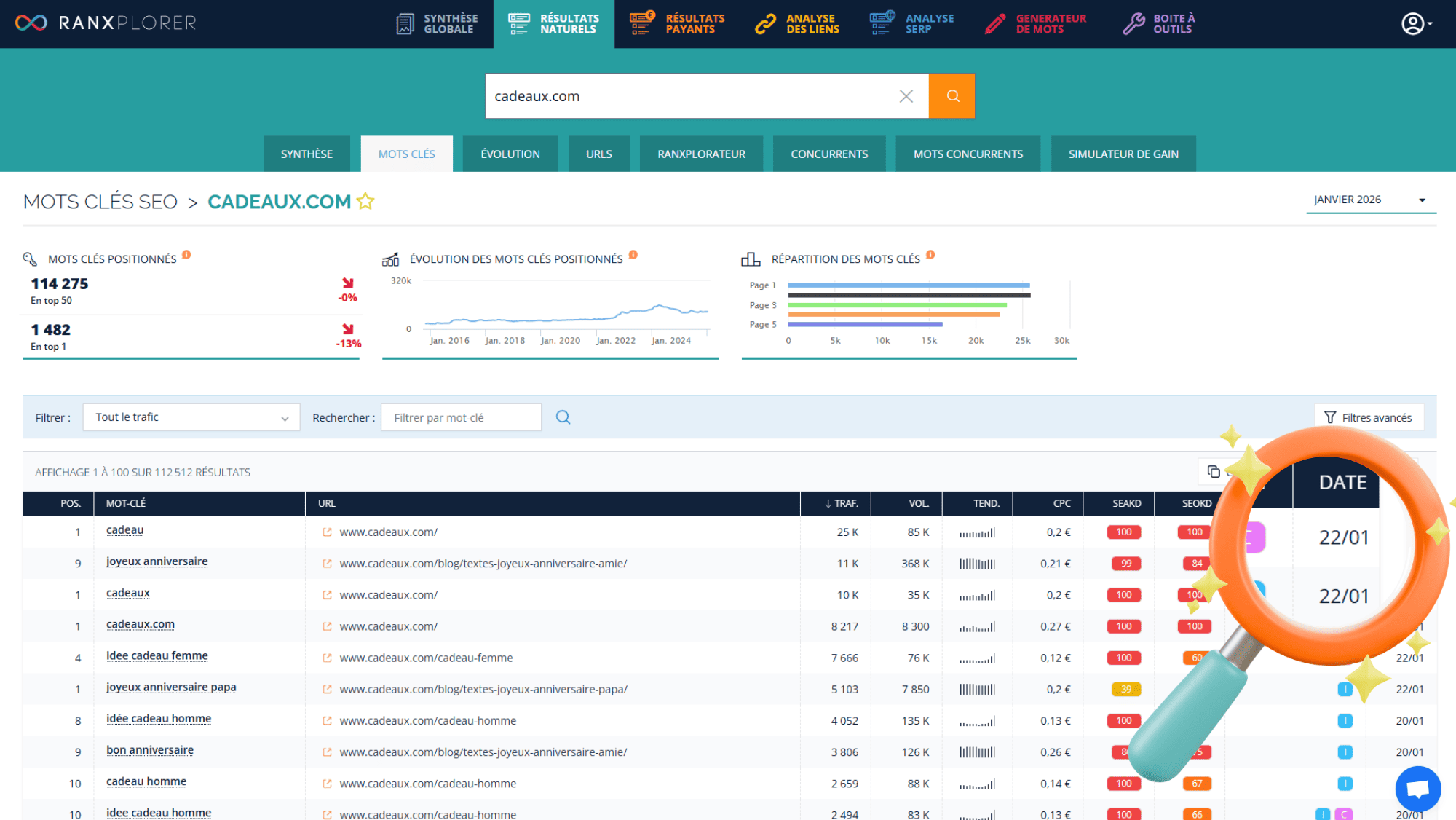Click the Filtrer par mot-clé input field
This screenshot has height=820, width=1456.
461,417
